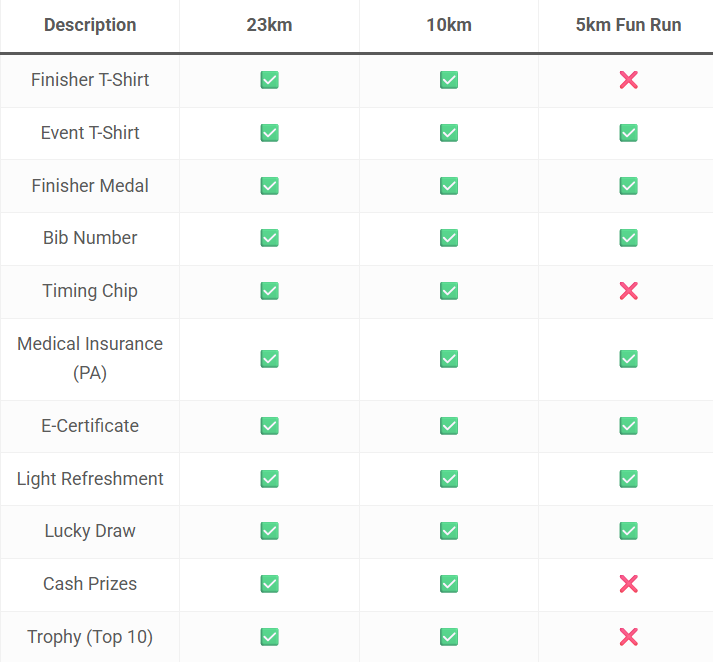
Task: Click the Description column header
Action: tap(90, 25)
